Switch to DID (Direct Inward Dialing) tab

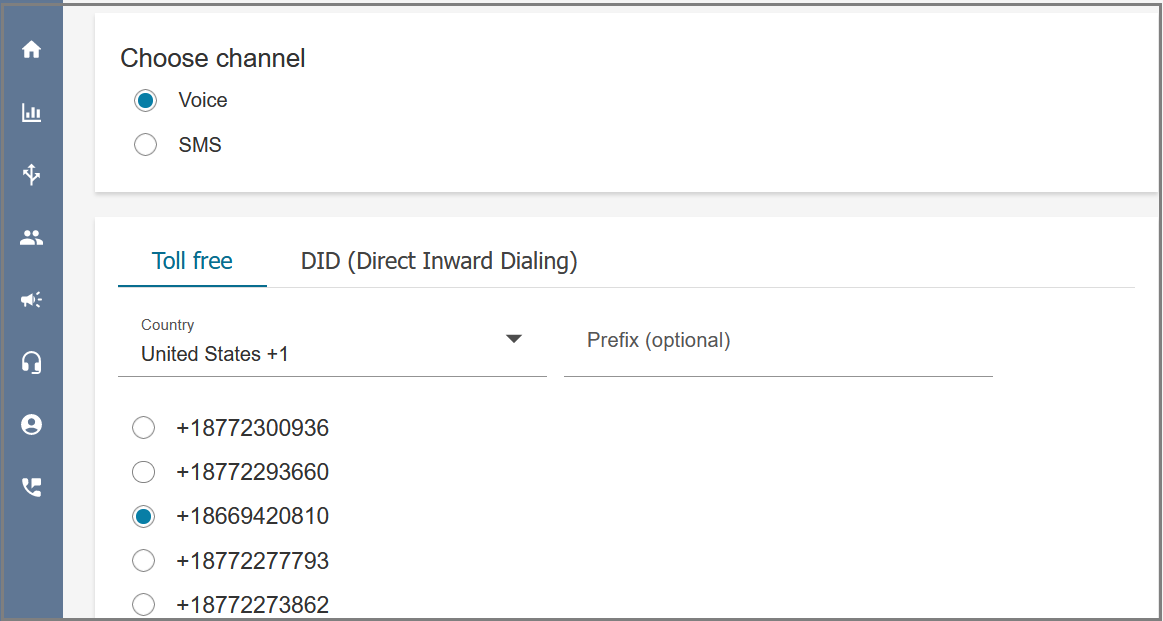pos(439,261)
